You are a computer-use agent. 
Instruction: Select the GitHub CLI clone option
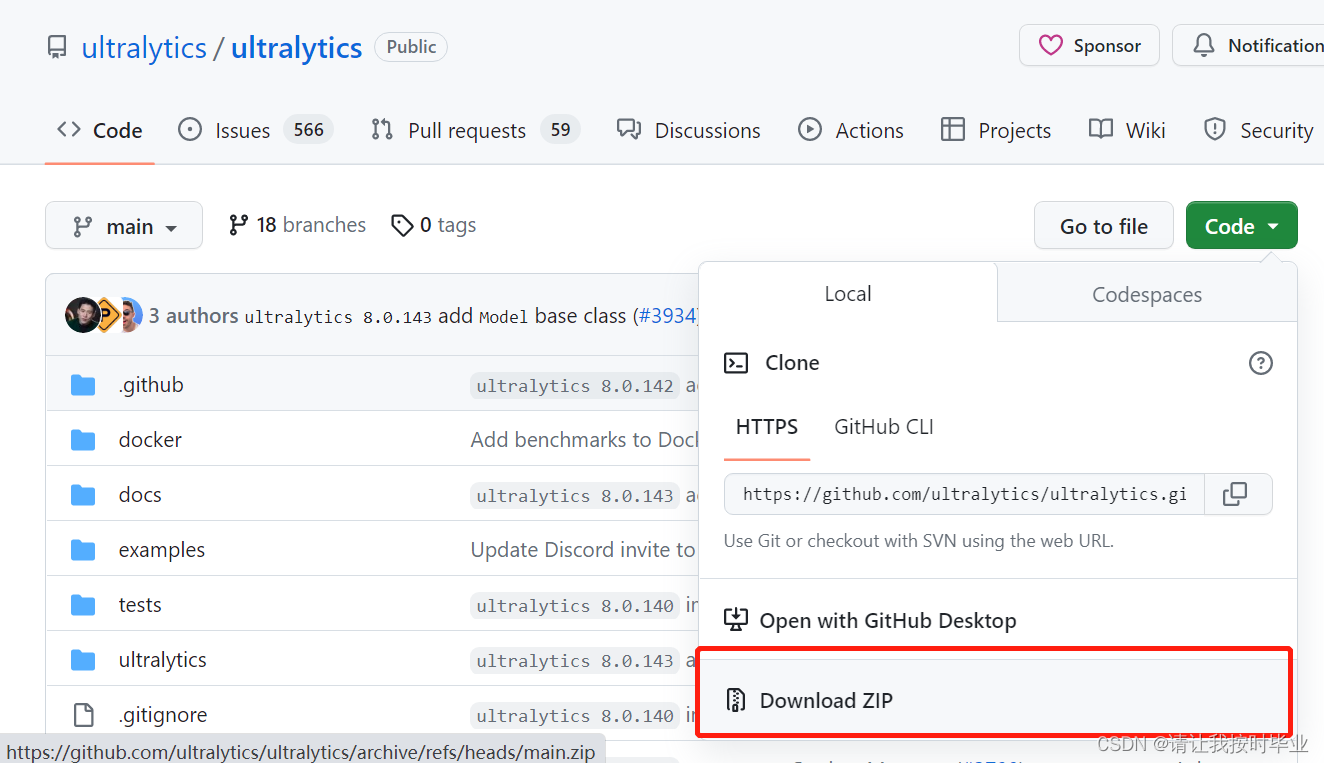(884, 427)
